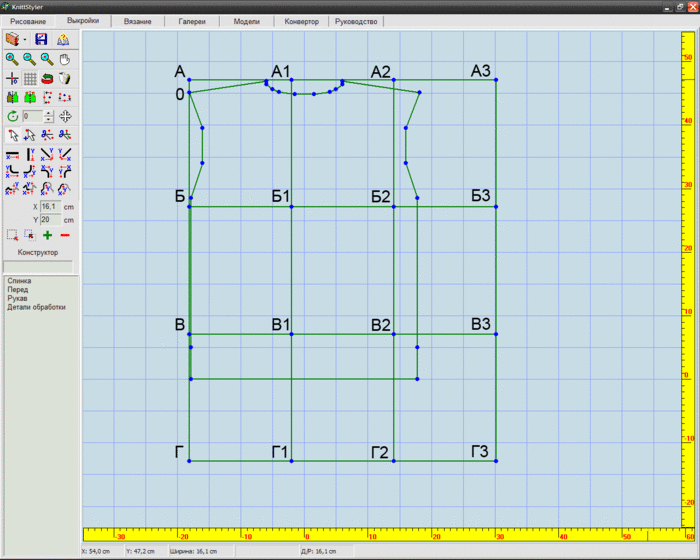Viewport: 700px width, 560px height.
Task: Click the overlapping dotted rectangles selection icon
Action: [29, 235]
